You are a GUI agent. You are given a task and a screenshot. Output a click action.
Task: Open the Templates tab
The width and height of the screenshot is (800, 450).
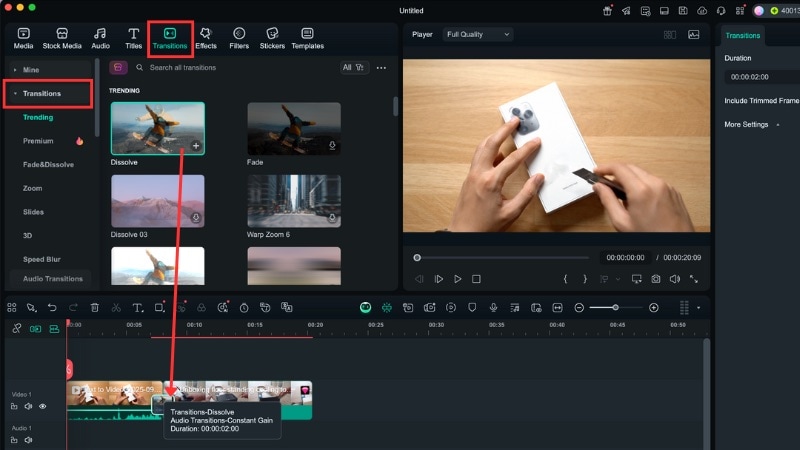click(x=307, y=39)
